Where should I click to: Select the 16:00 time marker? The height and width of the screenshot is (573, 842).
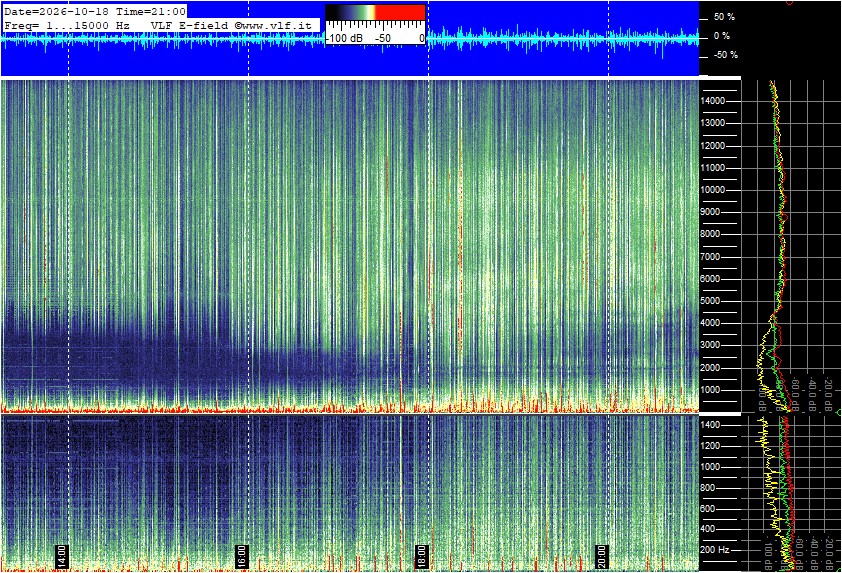tap(242, 557)
